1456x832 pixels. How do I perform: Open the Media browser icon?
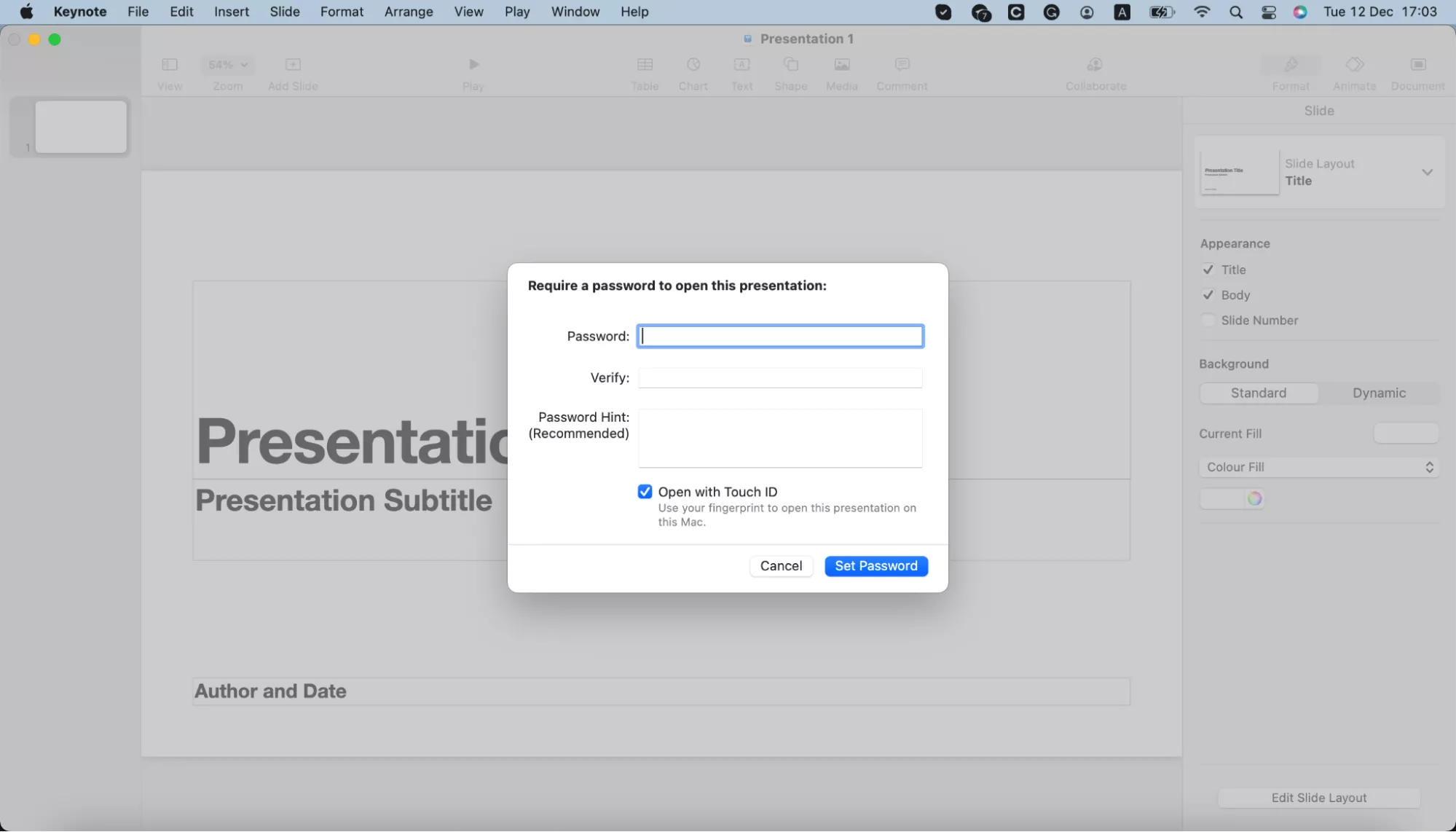[x=841, y=73]
